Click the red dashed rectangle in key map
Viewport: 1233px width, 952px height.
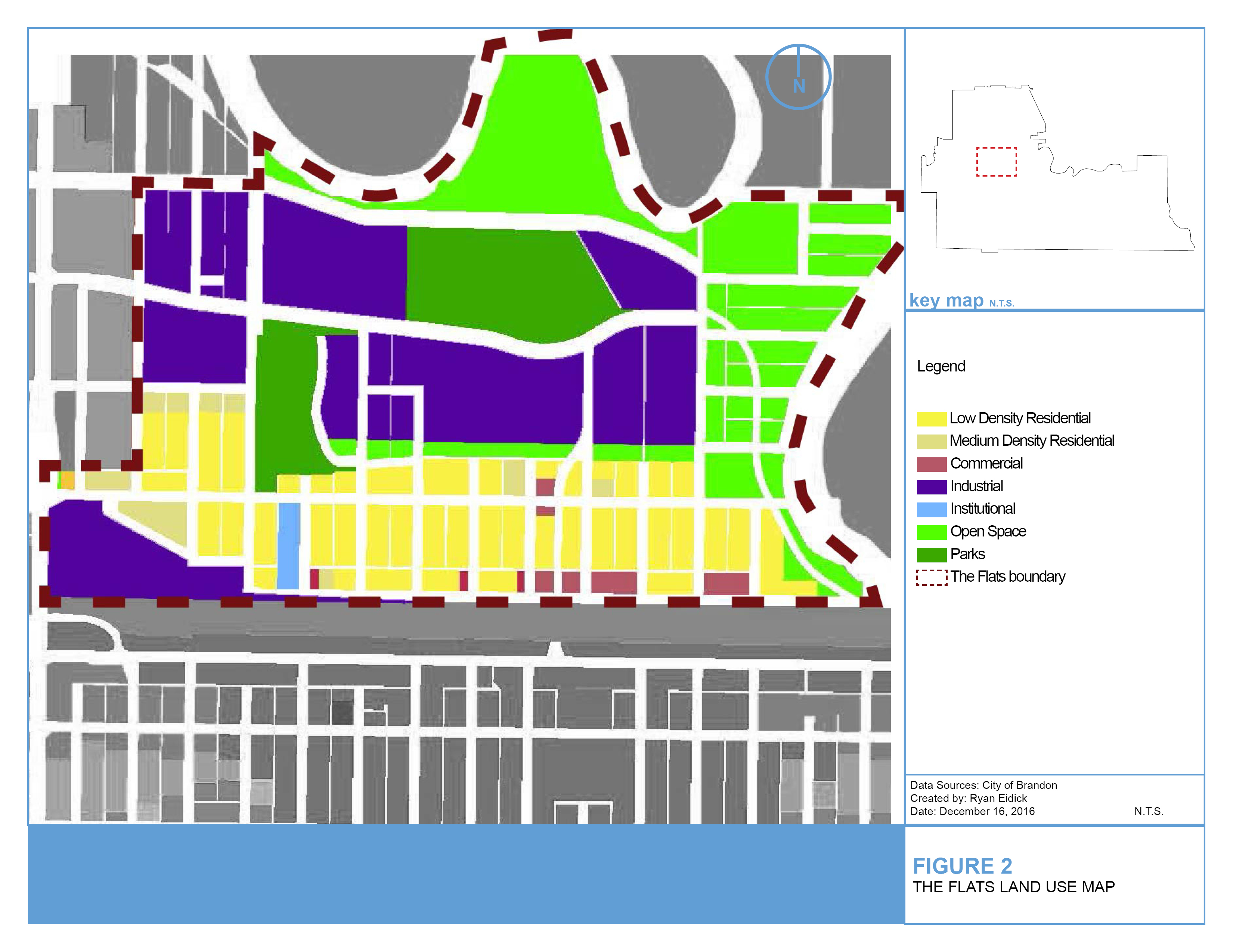pyautogui.click(x=997, y=162)
